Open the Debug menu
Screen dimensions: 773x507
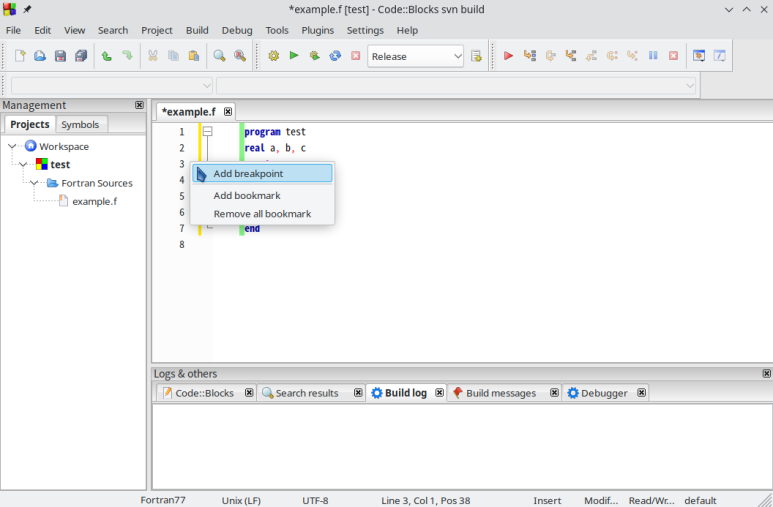(x=237, y=30)
